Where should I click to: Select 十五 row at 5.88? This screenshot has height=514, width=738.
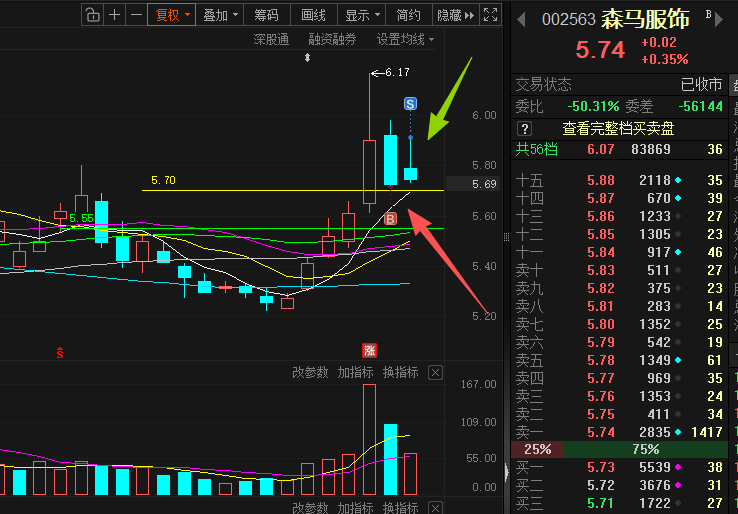[x=619, y=180]
